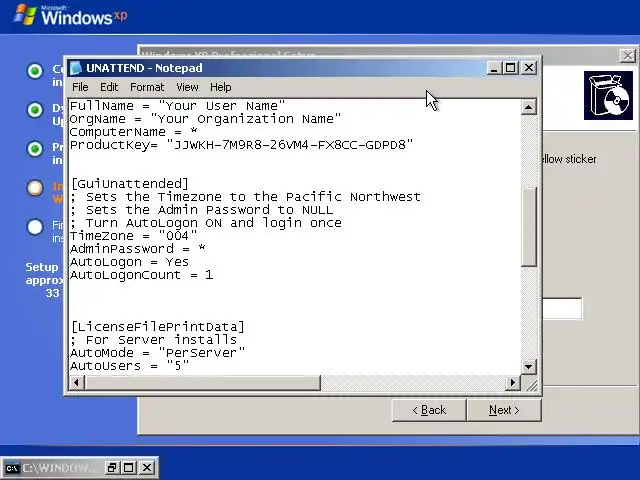Close the C:\WINDOW command prompt window

pyautogui.click(x=147, y=468)
